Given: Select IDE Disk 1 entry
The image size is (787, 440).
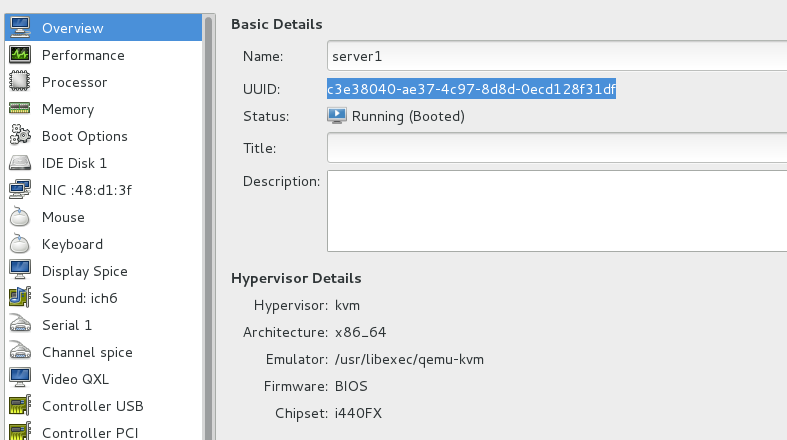Looking at the screenshot, I should tap(103, 163).
